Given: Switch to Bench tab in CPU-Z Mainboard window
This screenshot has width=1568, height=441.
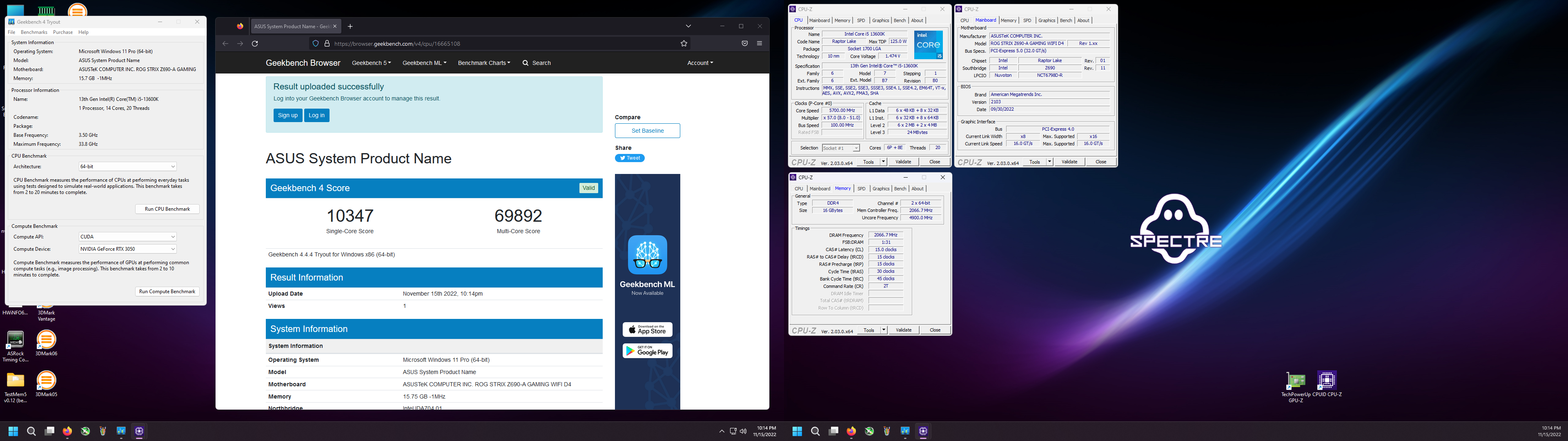Looking at the screenshot, I should point(1066,21).
